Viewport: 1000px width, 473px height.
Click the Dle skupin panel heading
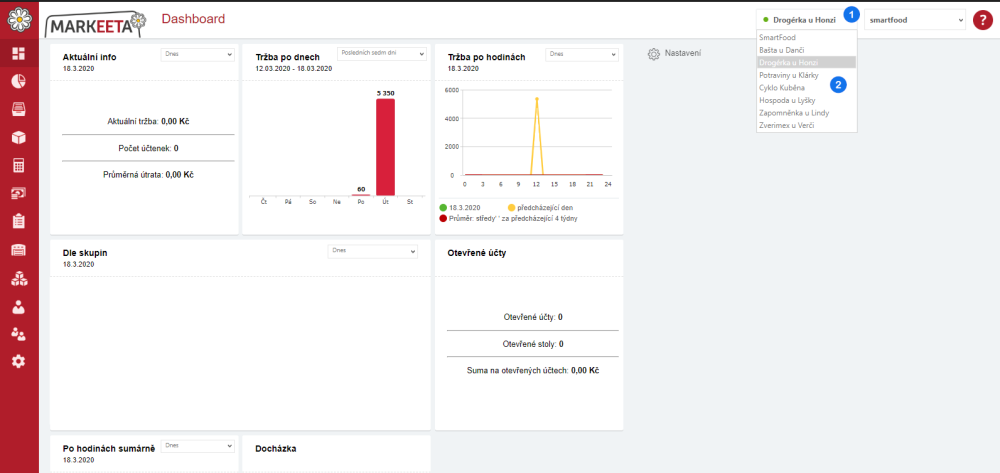pos(85,253)
